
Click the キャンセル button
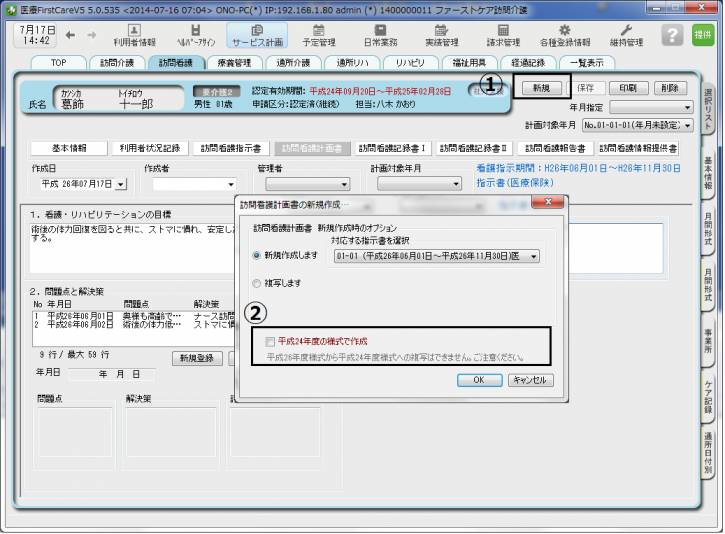[530, 380]
